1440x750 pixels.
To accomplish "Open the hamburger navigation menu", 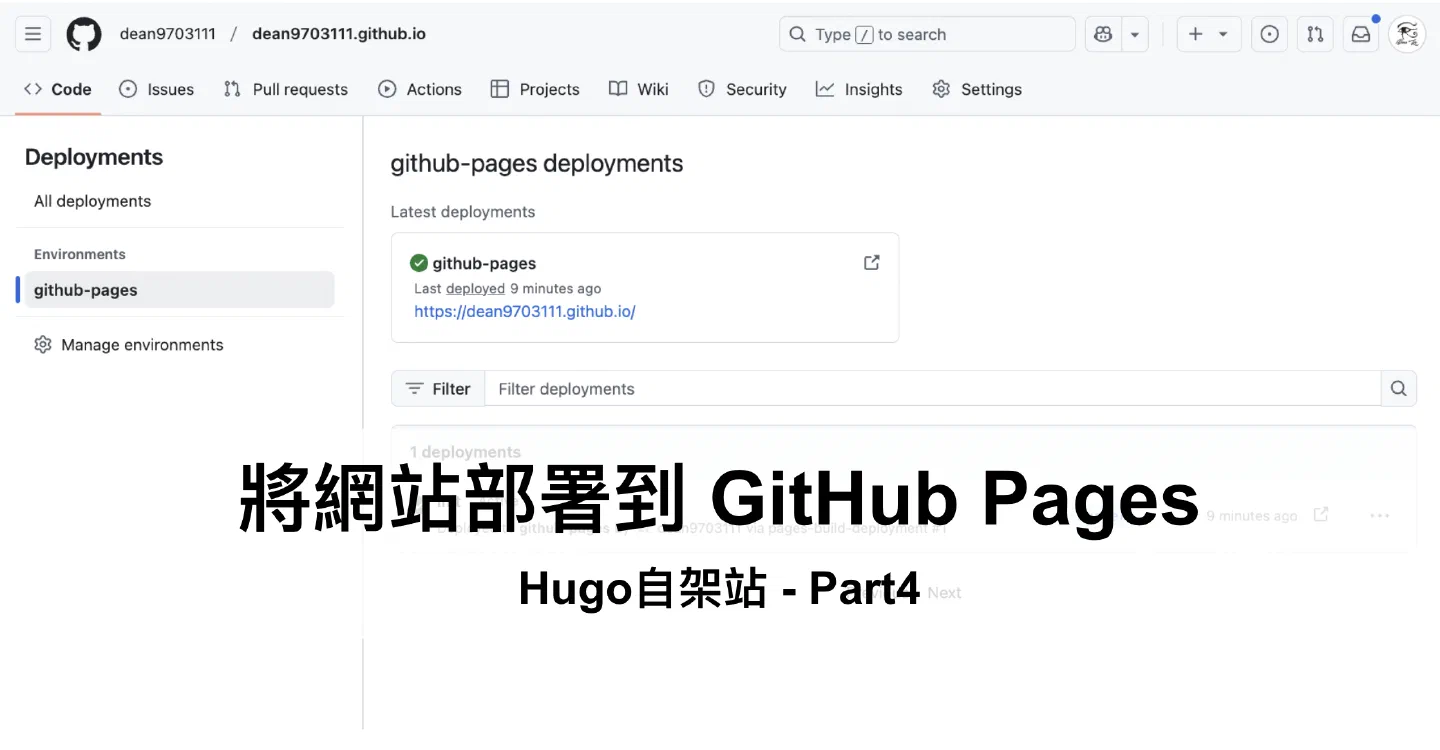I will [33, 34].
